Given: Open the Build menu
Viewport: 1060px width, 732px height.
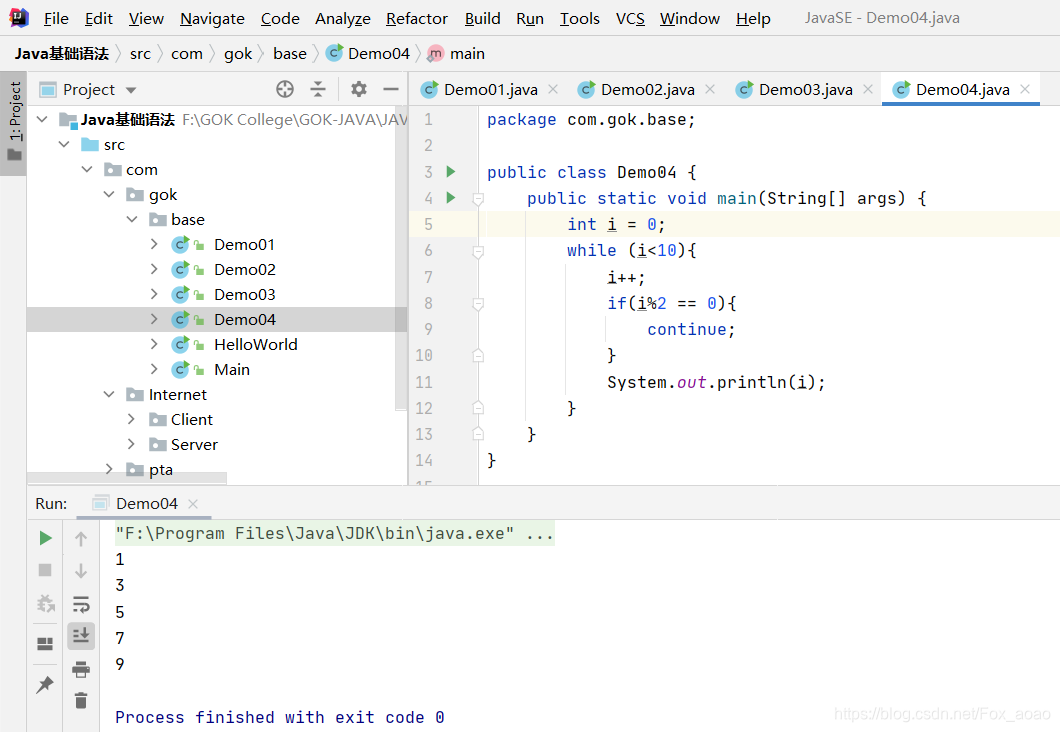Looking at the screenshot, I should (x=483, y=18).
